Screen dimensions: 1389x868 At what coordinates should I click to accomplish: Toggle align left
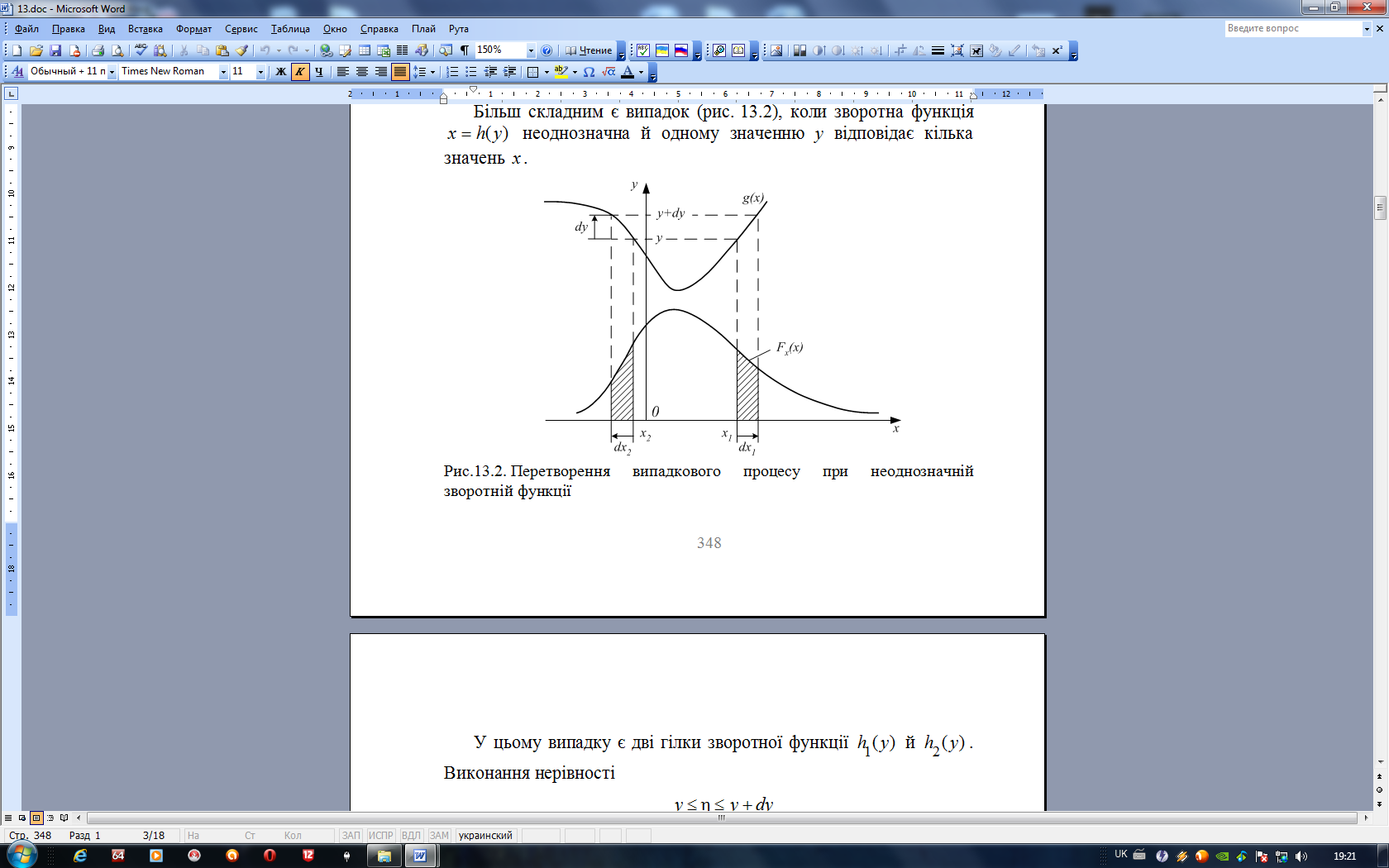[x=342, y=72]
